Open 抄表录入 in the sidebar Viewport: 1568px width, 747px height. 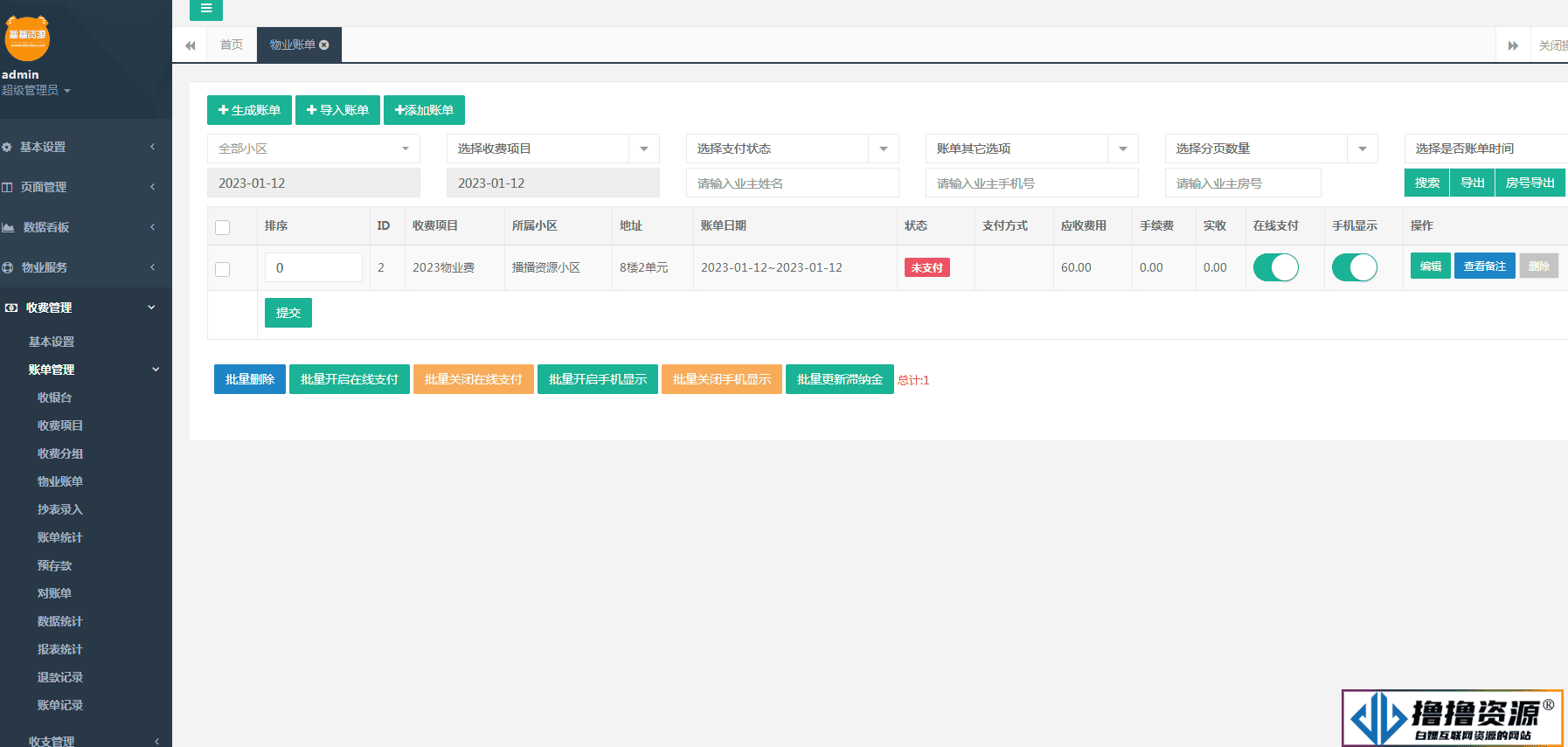point(60,509)
